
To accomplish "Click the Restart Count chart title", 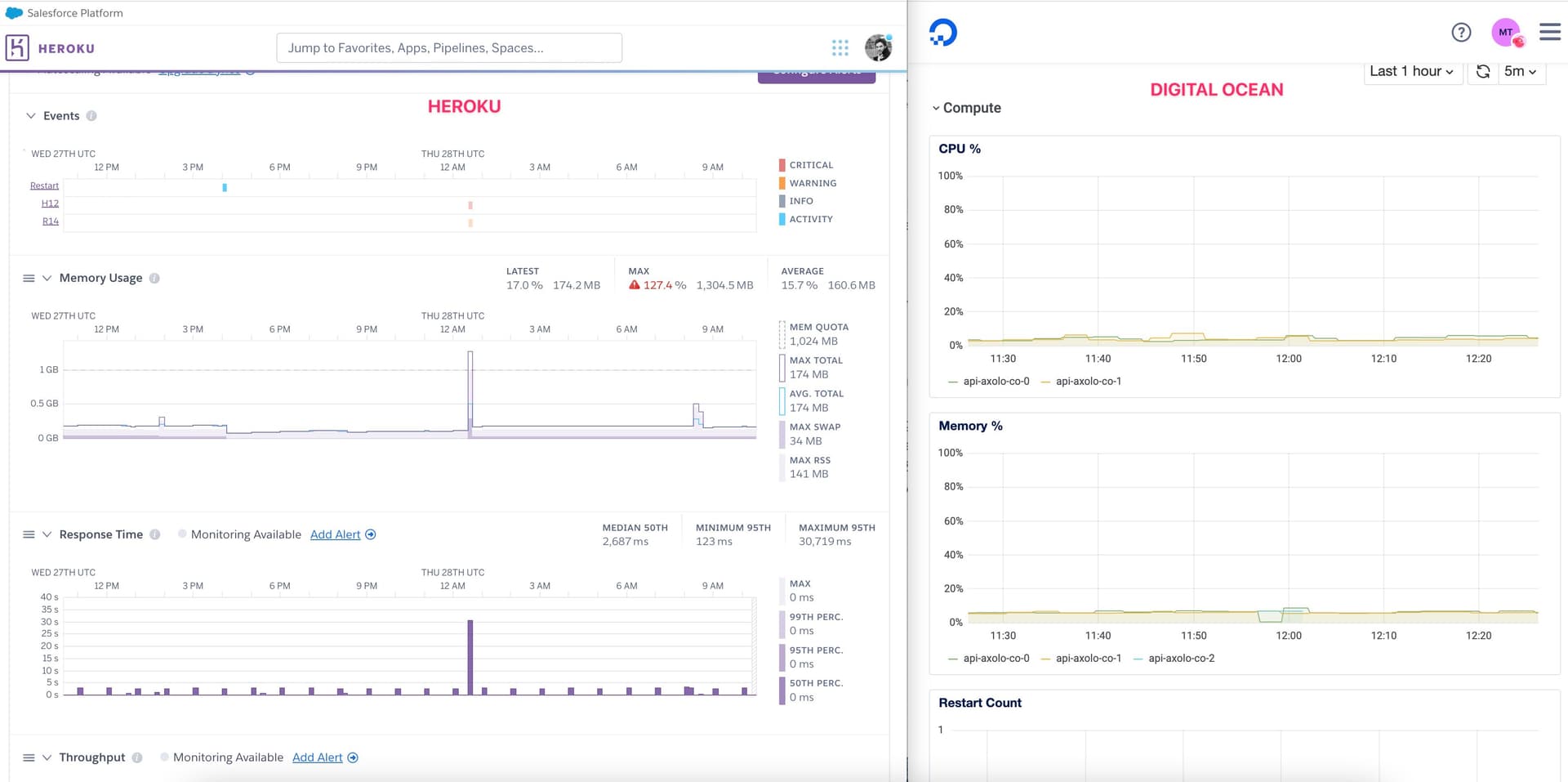I will tap(980, 703).
